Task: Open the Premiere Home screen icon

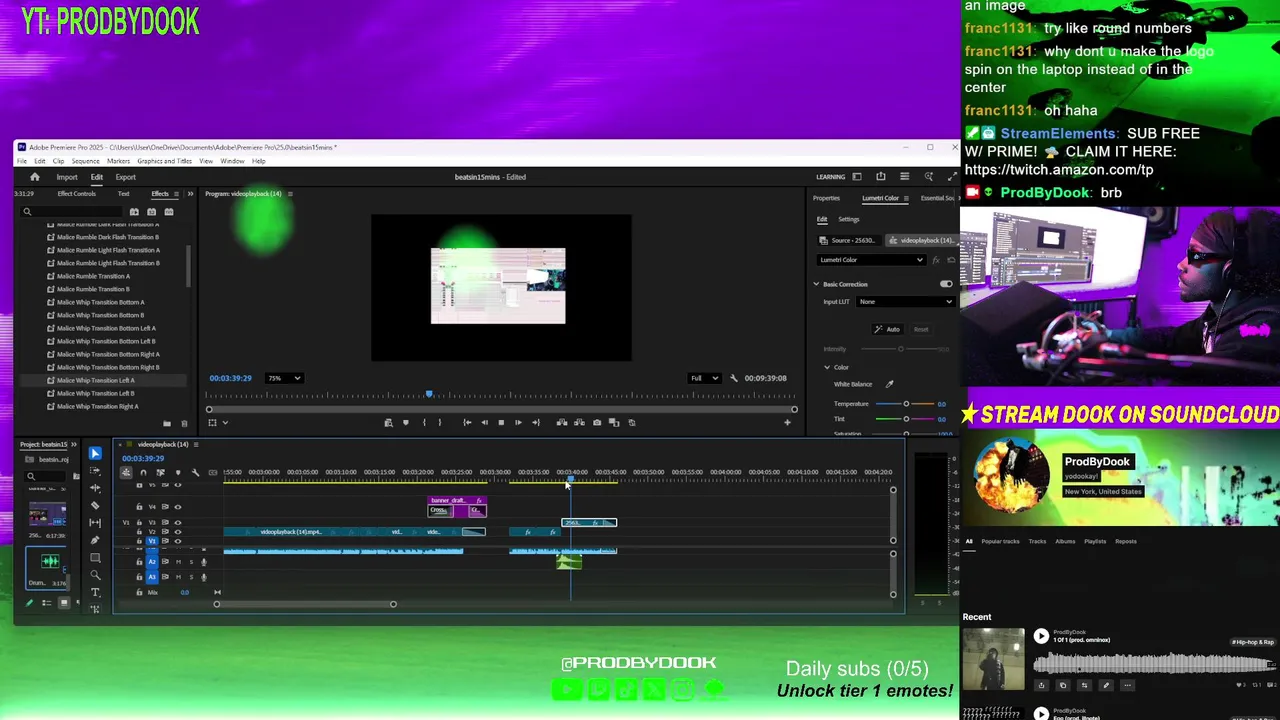Action: tap(34, 177)
